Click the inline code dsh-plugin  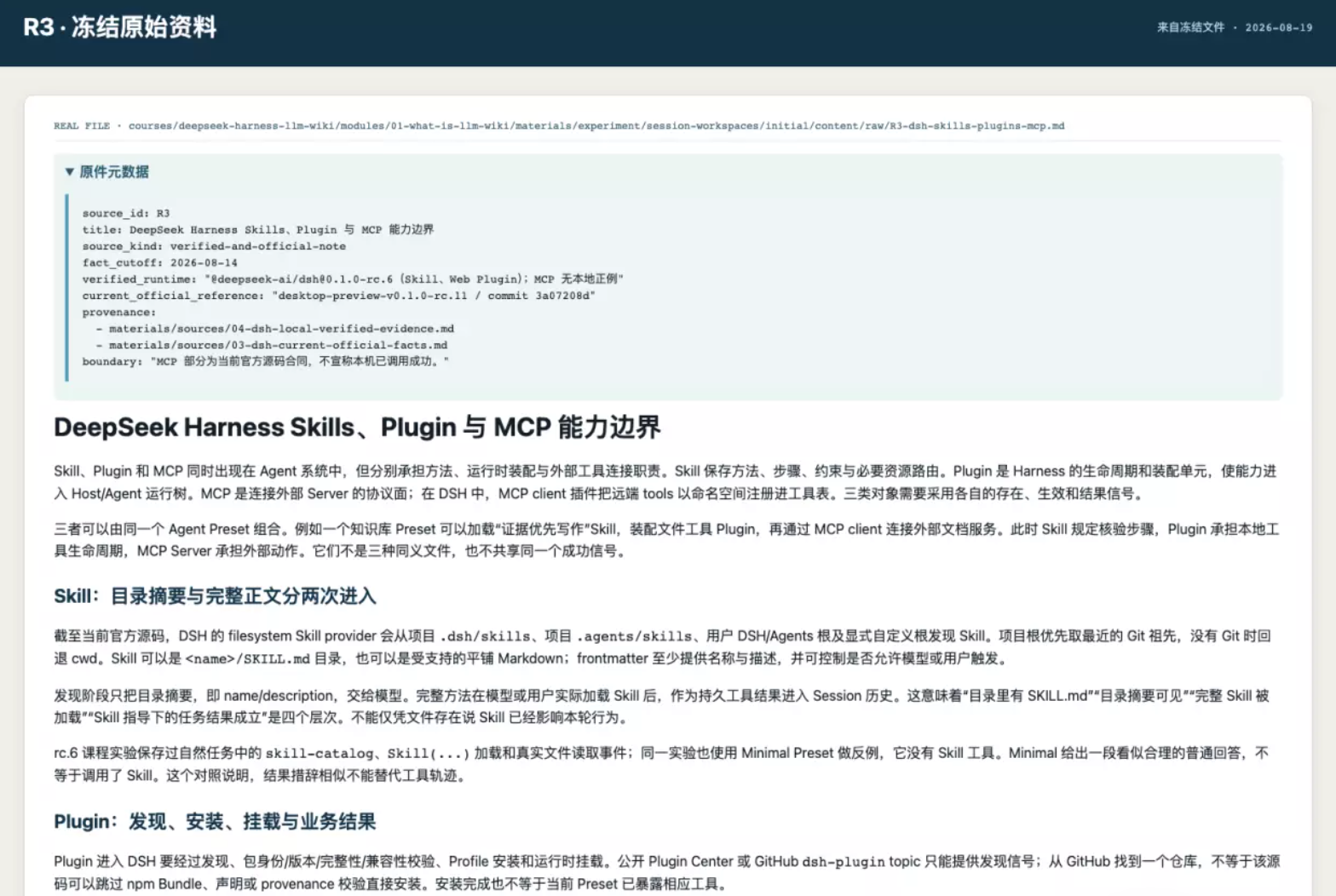(x=844, y=862)
